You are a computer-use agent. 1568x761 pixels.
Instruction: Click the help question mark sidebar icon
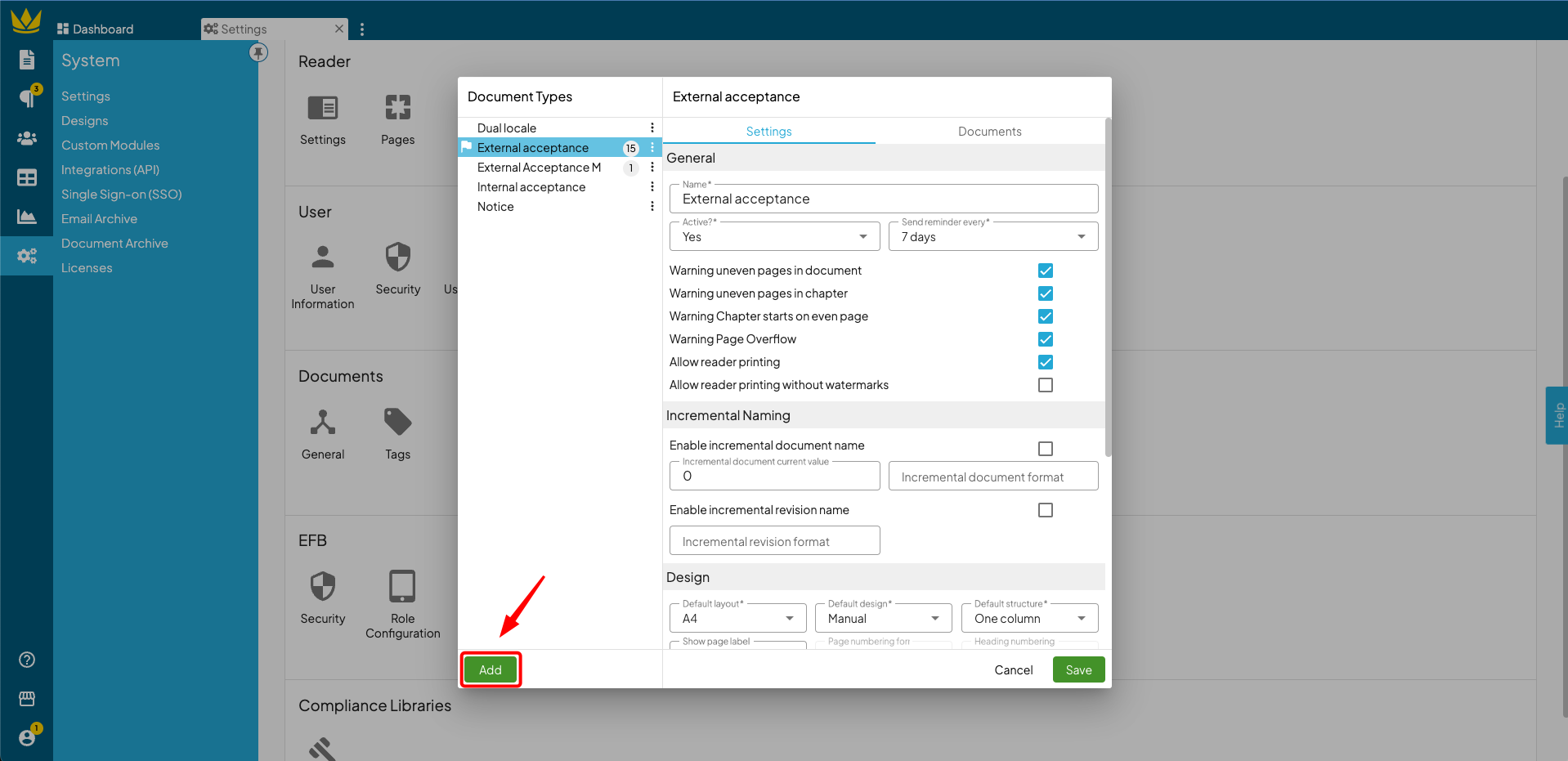coord(27,660)
